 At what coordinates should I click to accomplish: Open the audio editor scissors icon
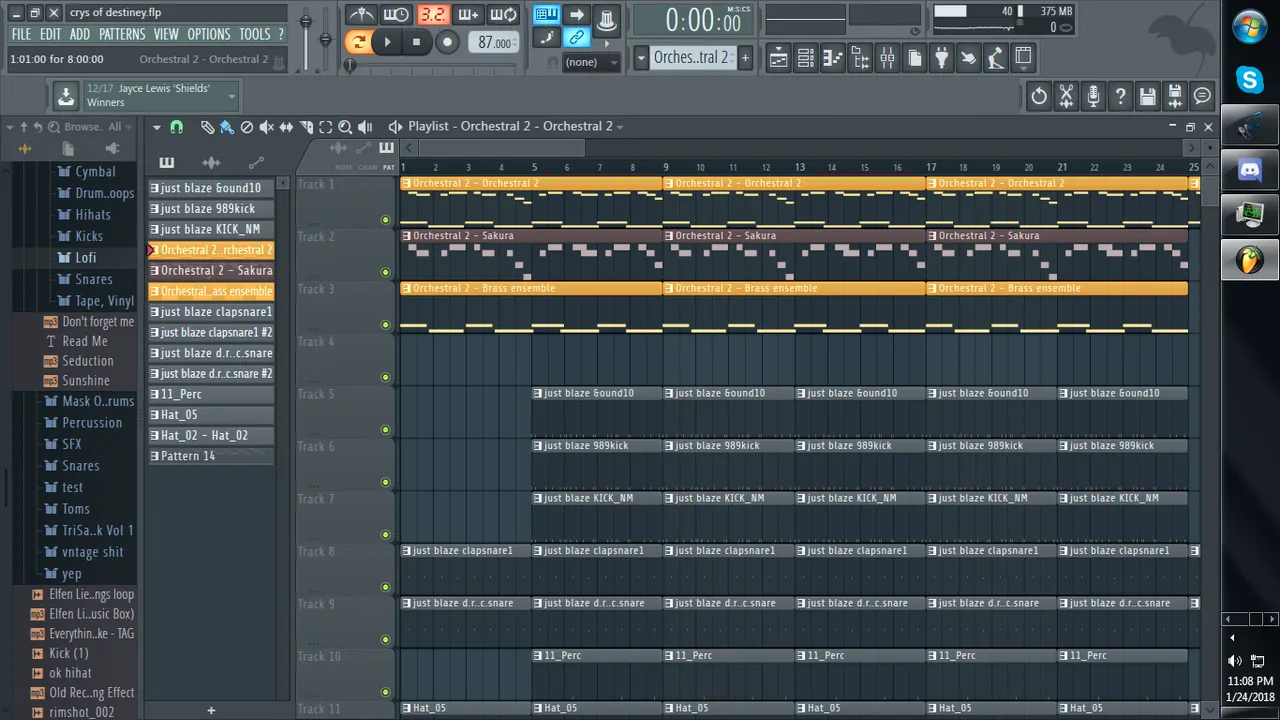tap(1066, 96)
